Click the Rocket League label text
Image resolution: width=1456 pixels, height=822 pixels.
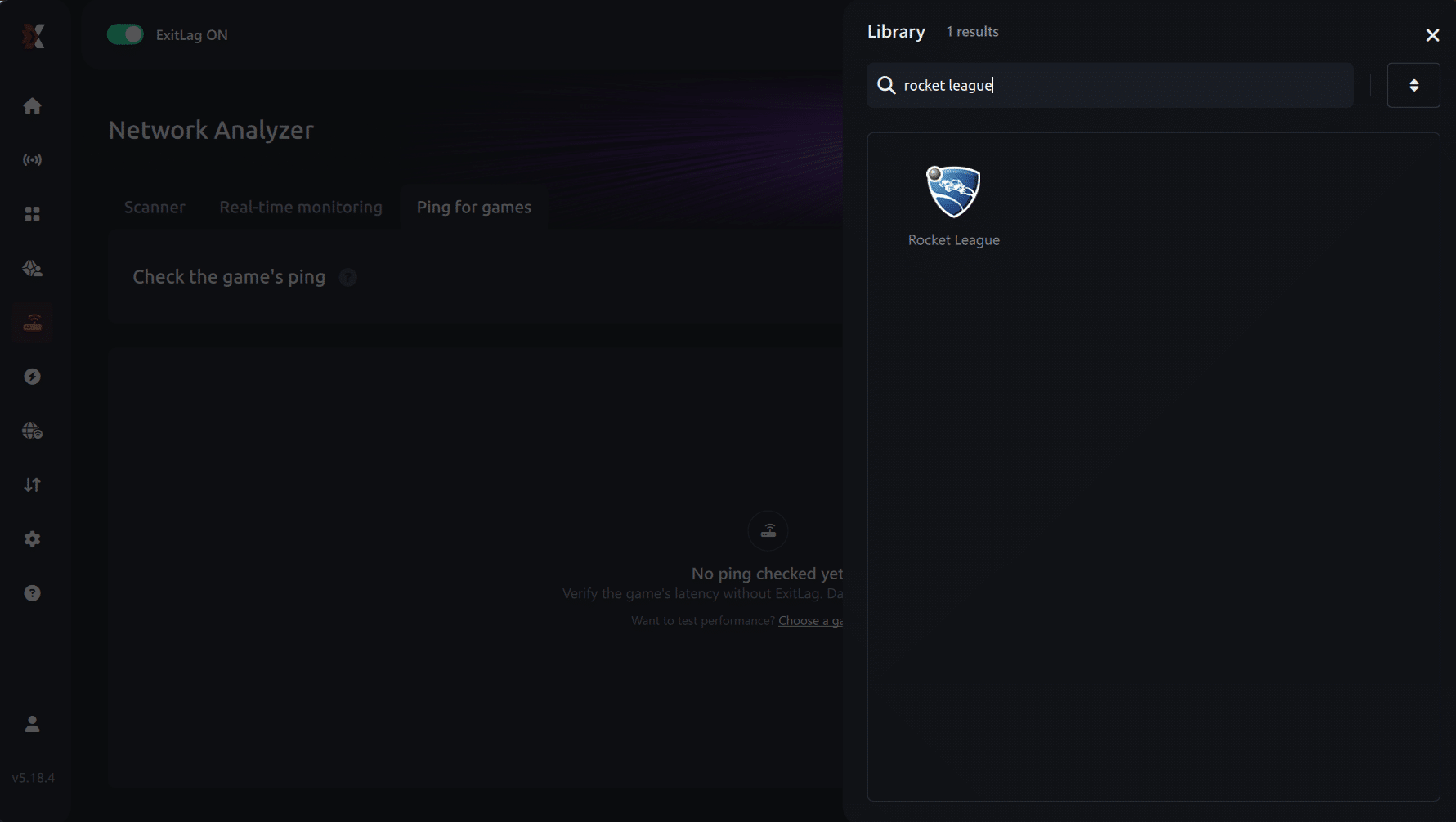pos(954,240)
